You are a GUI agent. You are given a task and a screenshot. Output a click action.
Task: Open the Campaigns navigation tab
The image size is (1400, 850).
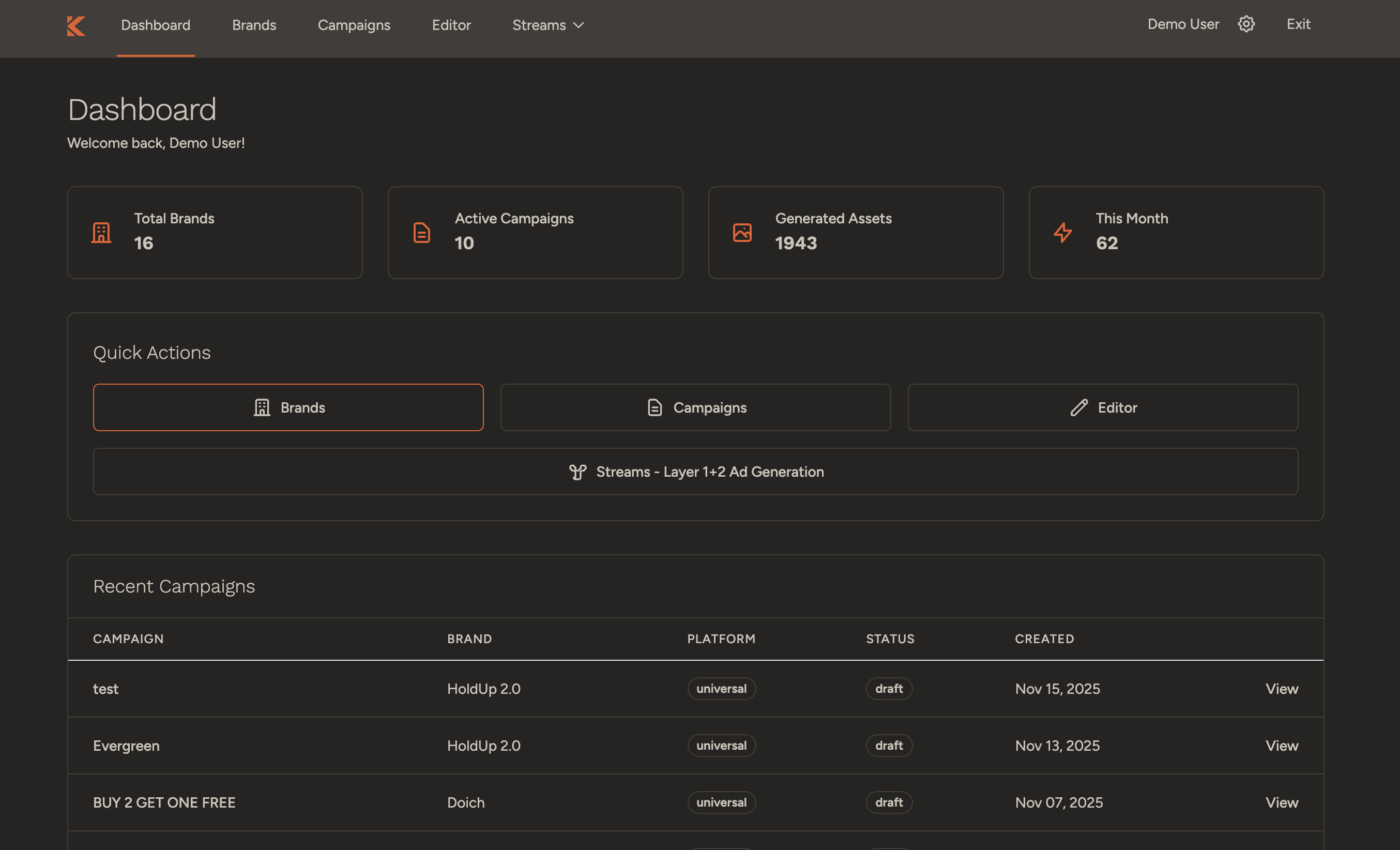tap(354, 25)
